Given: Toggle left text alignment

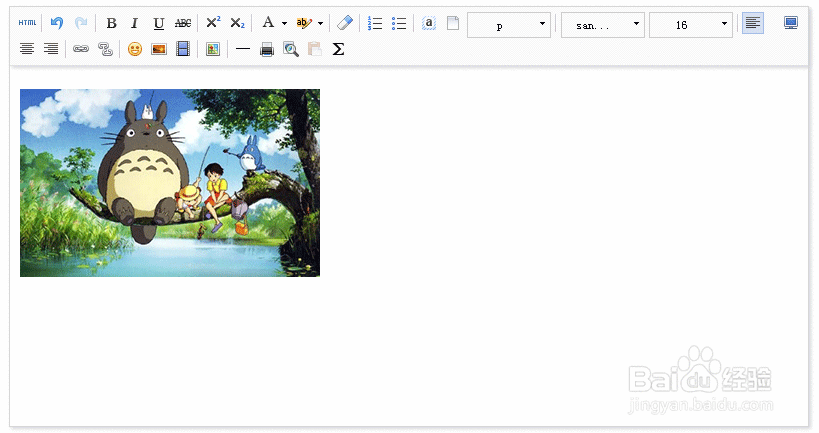Looking at the screenshot, I should point(753,23).
